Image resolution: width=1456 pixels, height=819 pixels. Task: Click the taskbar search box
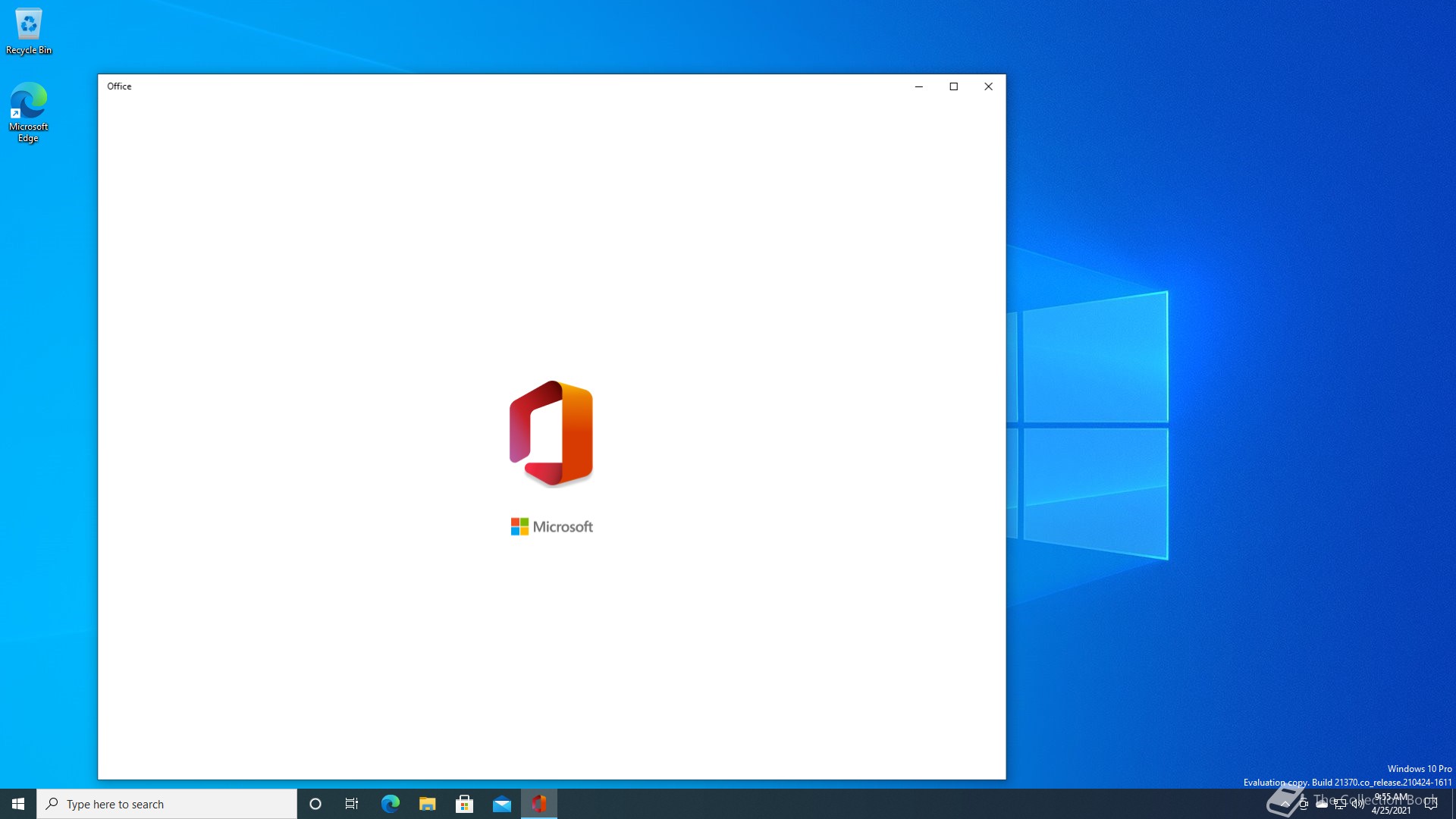[x=167, y=804]
